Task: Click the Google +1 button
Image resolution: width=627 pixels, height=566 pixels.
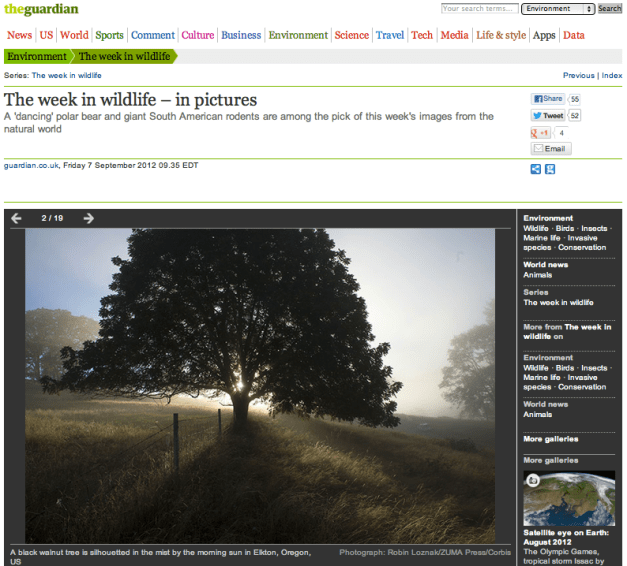Action: 540,133
